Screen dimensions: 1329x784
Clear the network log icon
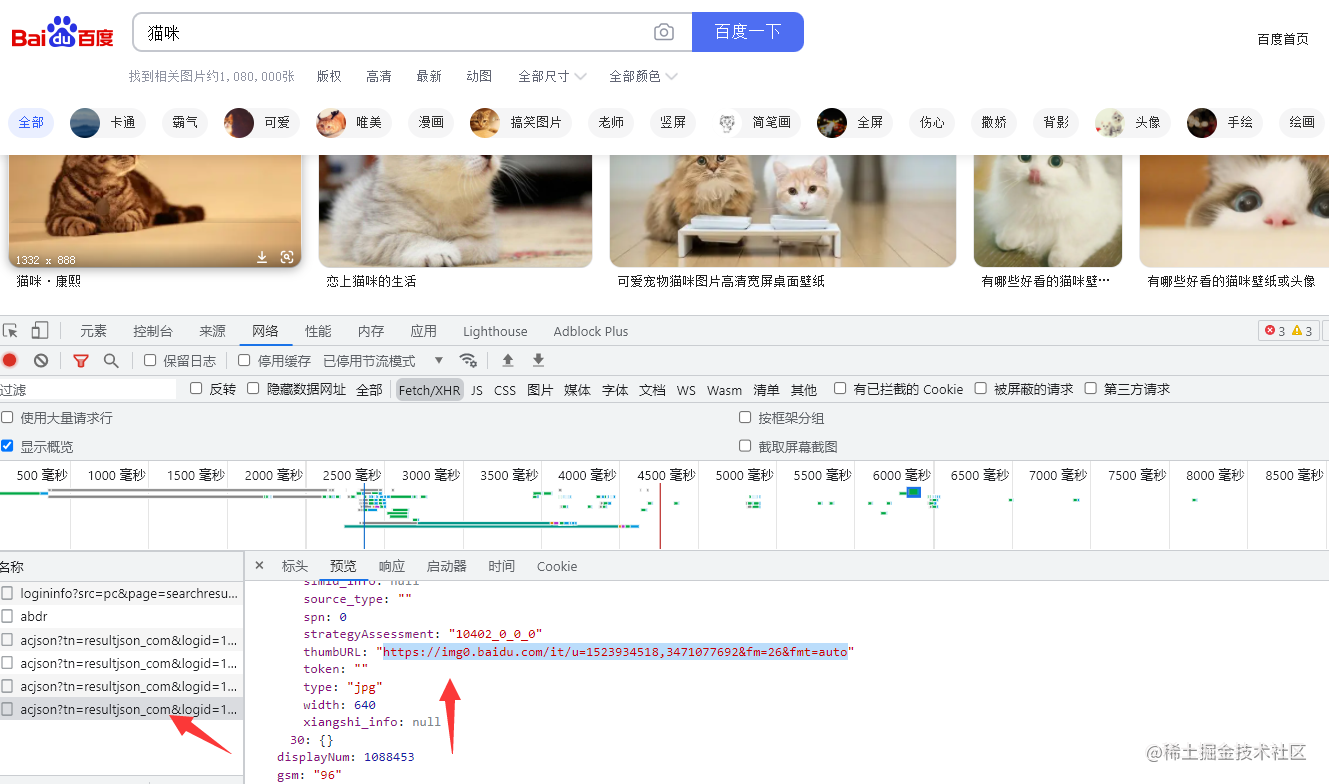(x=41, y=360)
